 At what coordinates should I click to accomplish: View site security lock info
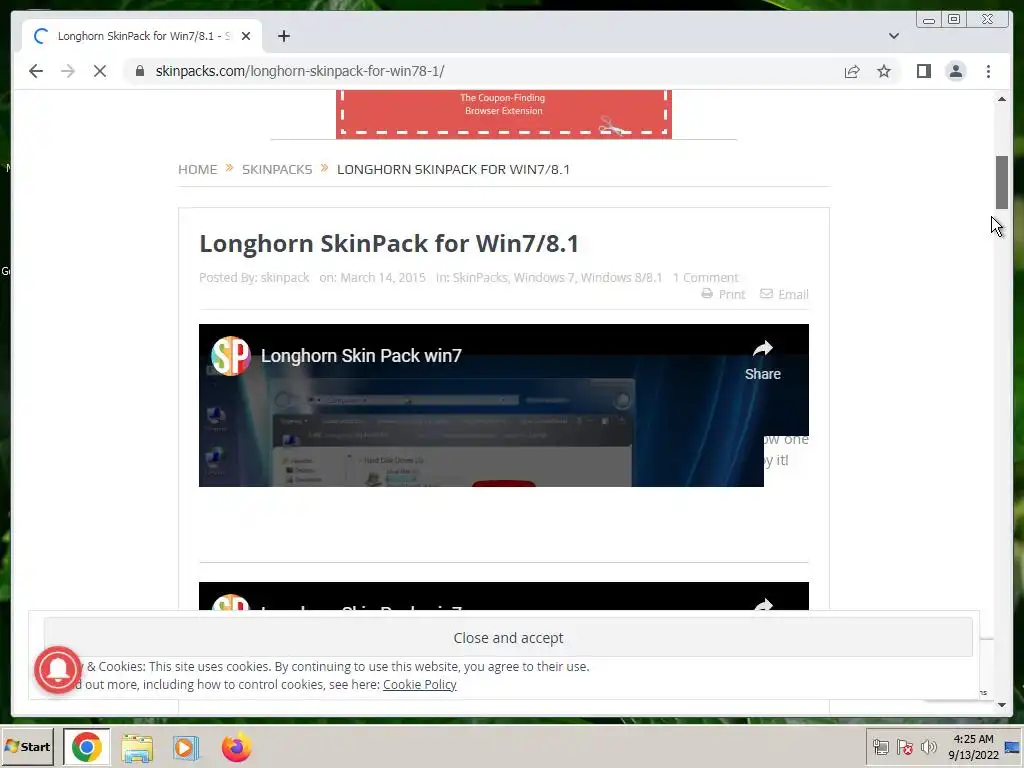(x=140, y=71)
